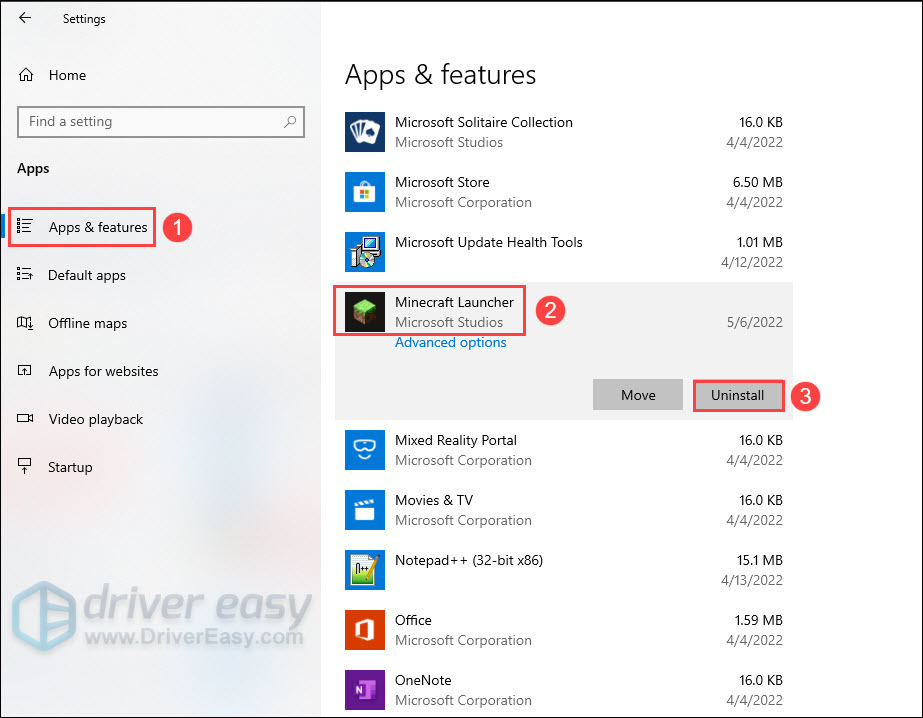
Task: Click the 5/6/2022 install date
Action: (755, 323)
